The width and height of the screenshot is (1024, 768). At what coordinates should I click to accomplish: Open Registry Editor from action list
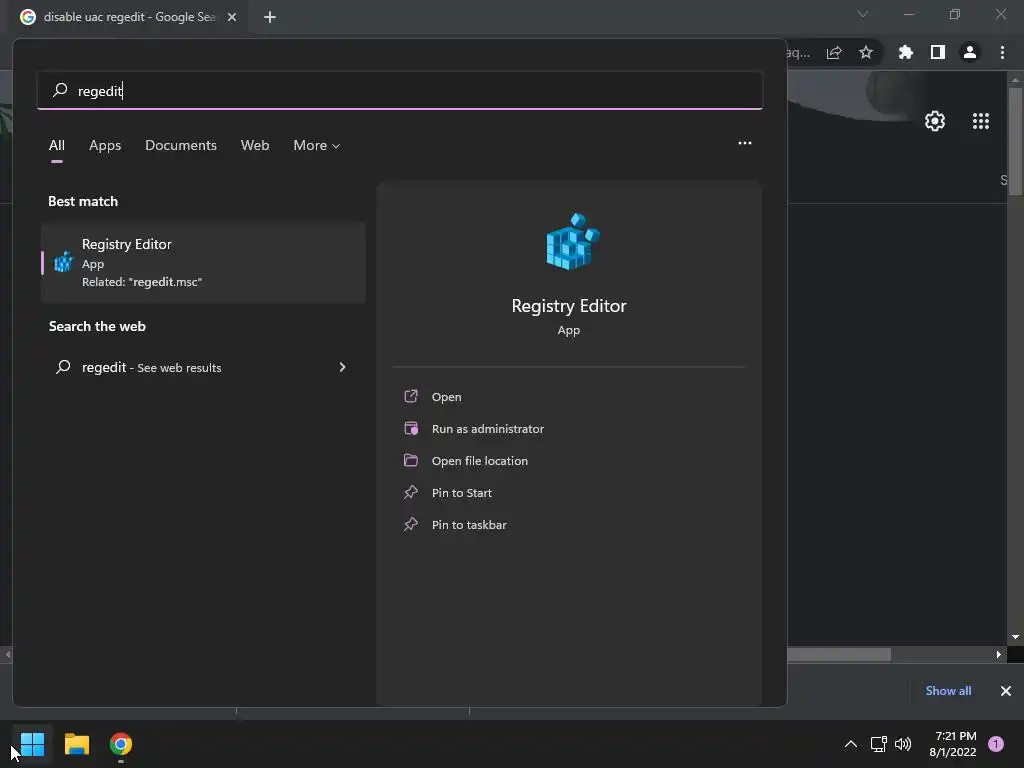(446, 397)
